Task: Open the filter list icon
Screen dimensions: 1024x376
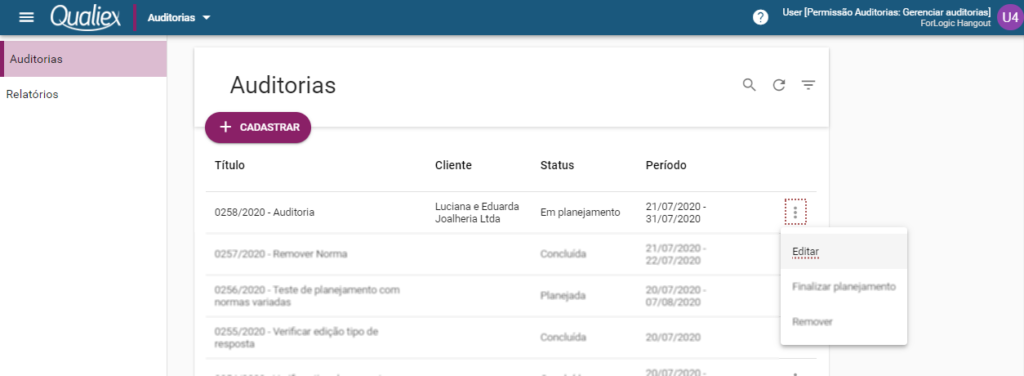Action: [x=808, y=85]
